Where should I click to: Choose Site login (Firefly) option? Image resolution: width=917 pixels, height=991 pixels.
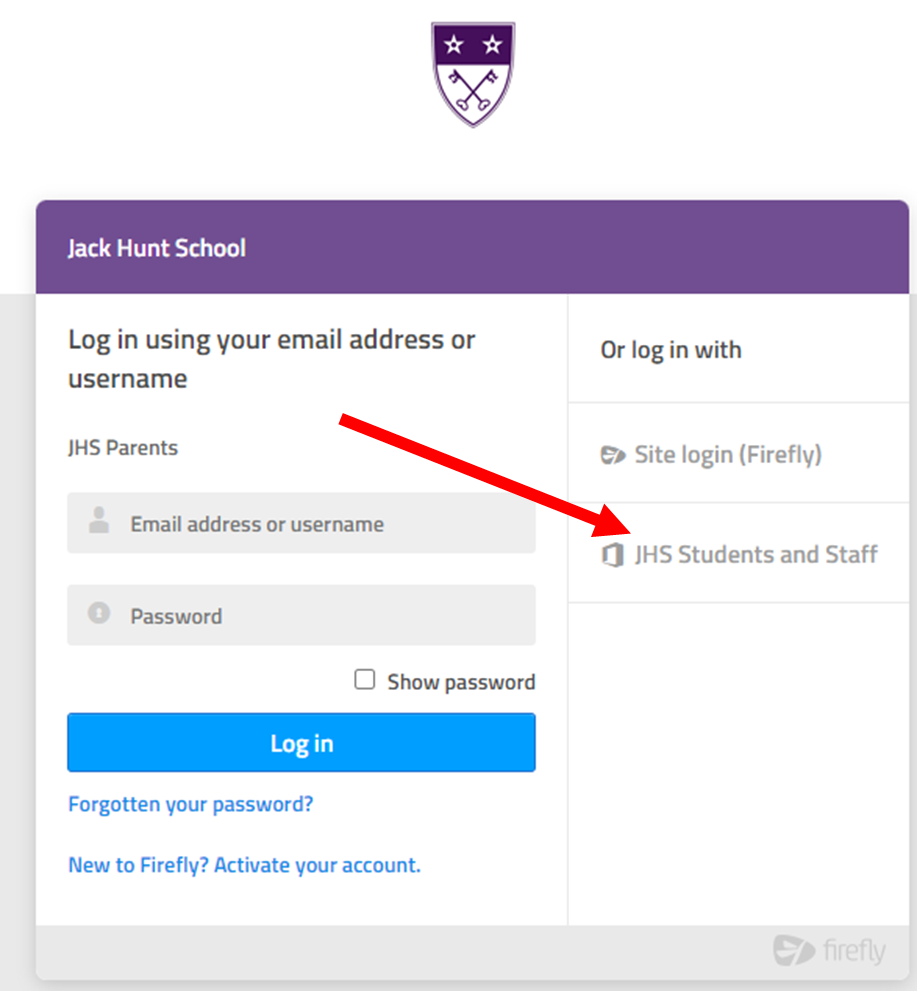click(738, 453)
